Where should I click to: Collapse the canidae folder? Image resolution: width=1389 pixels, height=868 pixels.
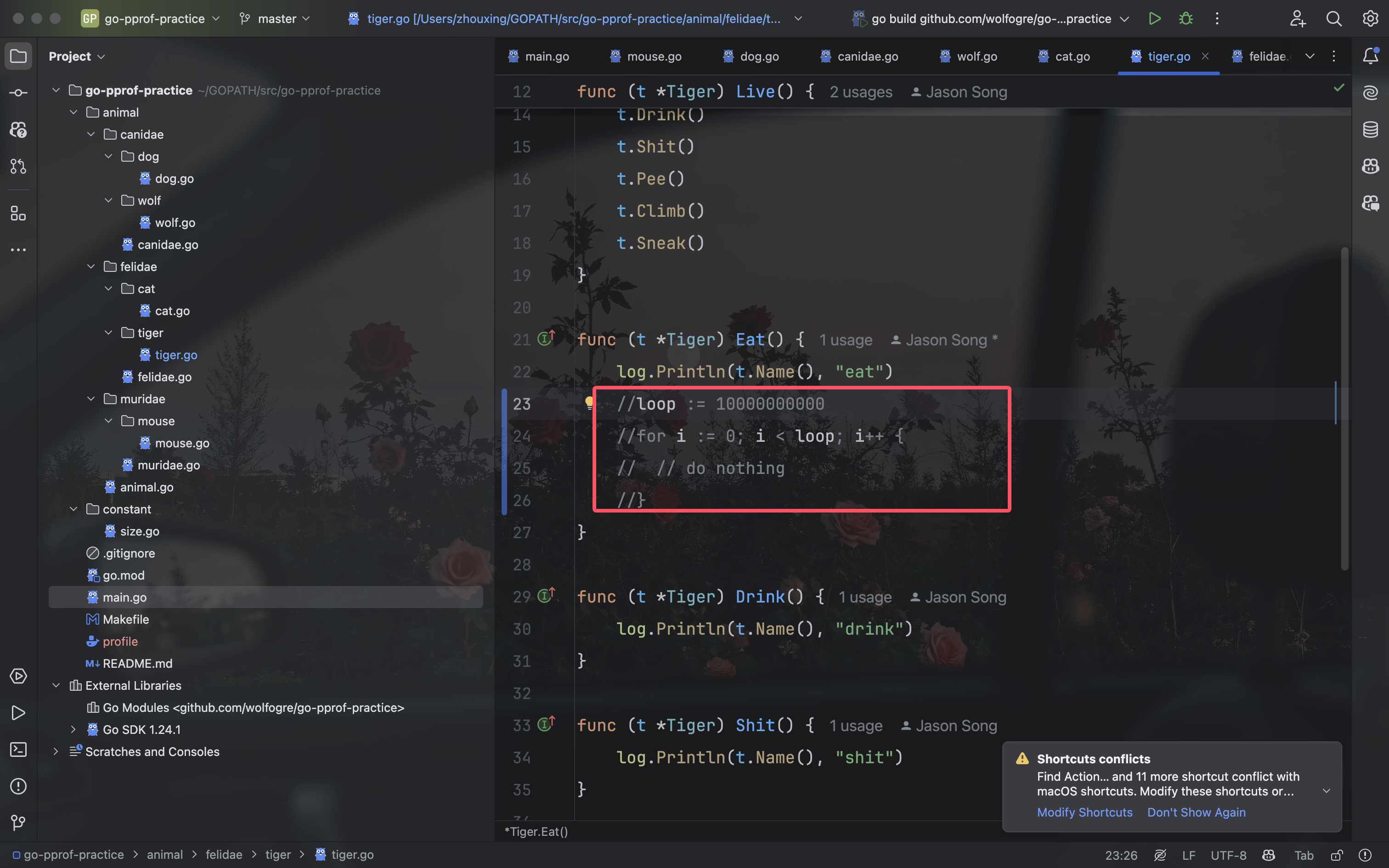pyautogui.click(x=90, y=134)
